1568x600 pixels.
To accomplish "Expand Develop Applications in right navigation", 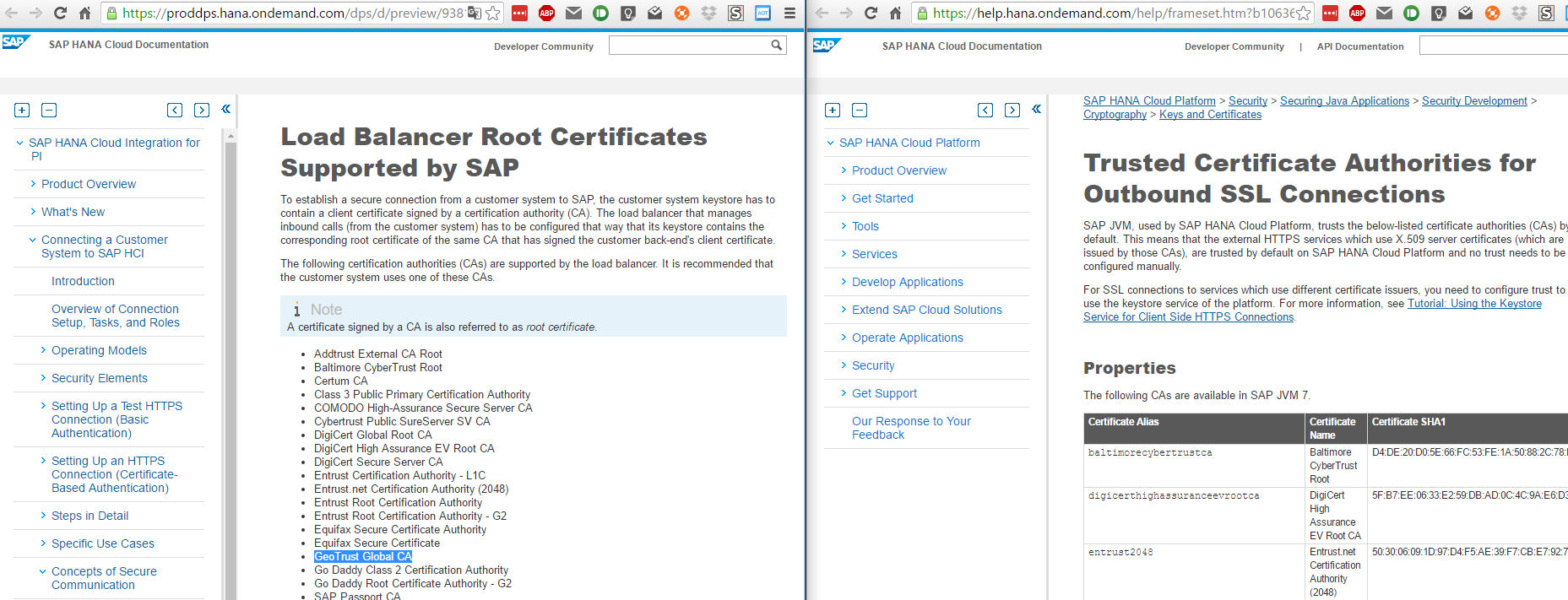I will click(x=844, y=282).
